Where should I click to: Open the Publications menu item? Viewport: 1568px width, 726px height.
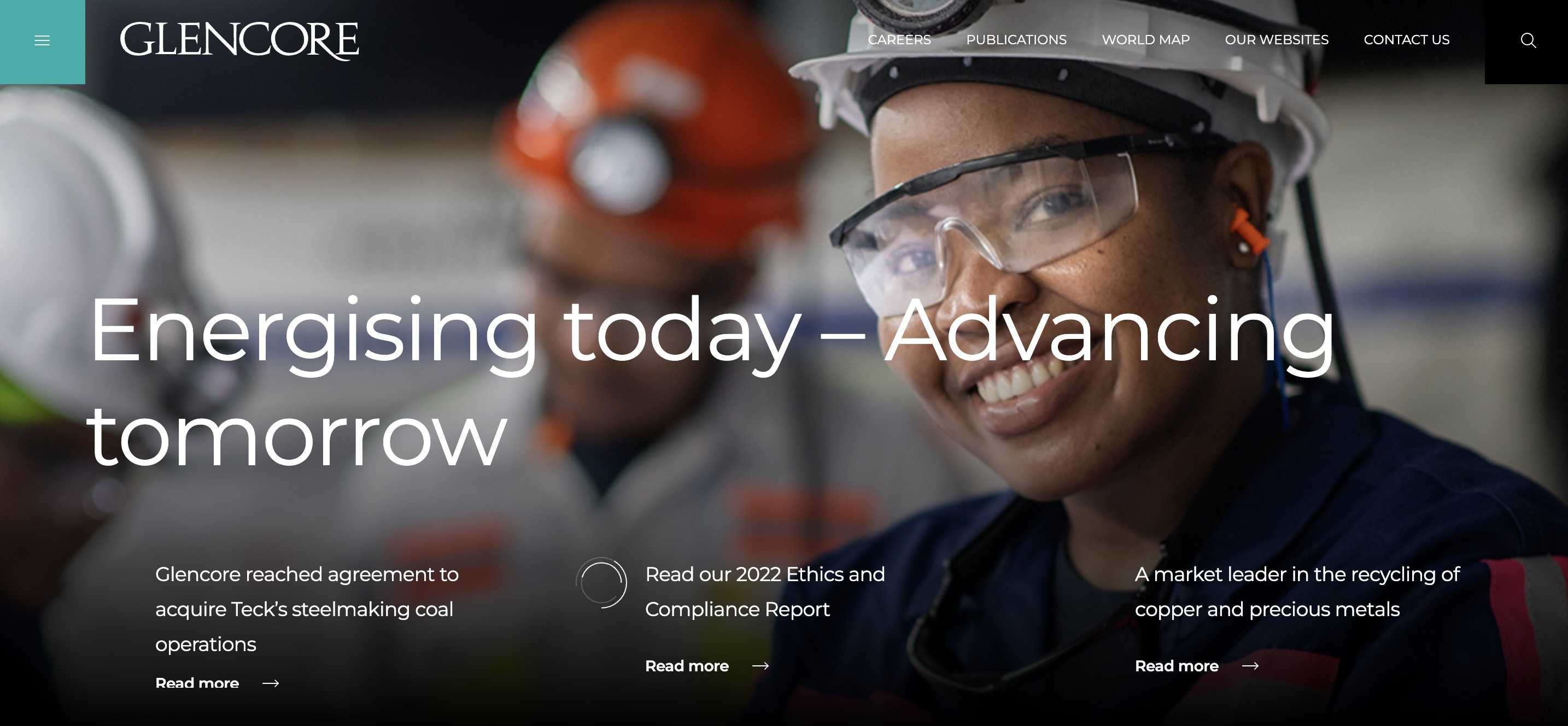pos(1016,40)
